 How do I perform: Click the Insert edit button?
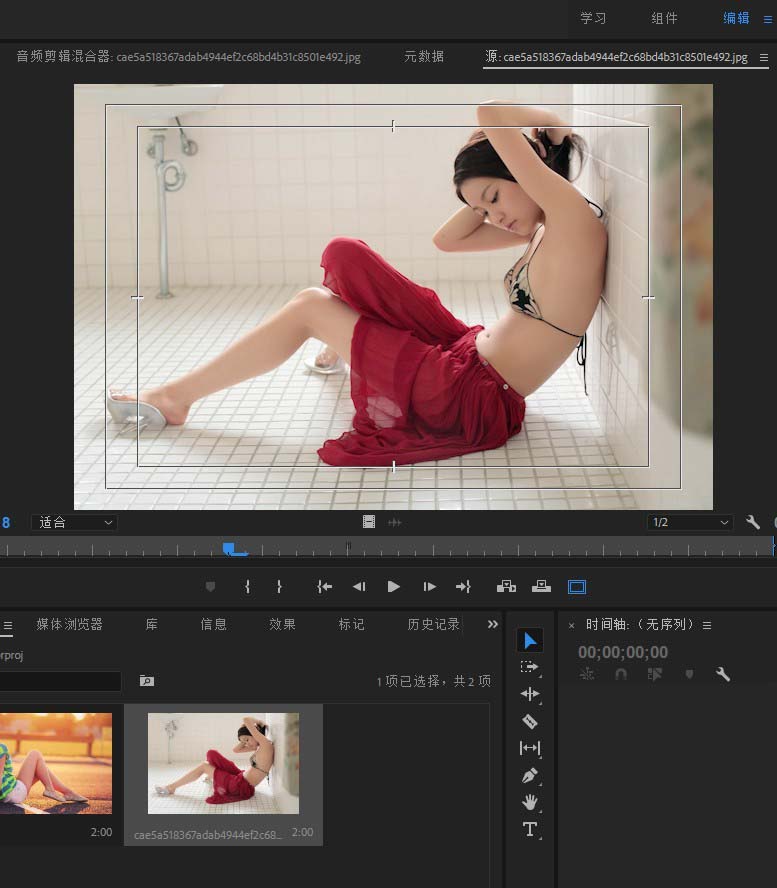coord(506,587)
